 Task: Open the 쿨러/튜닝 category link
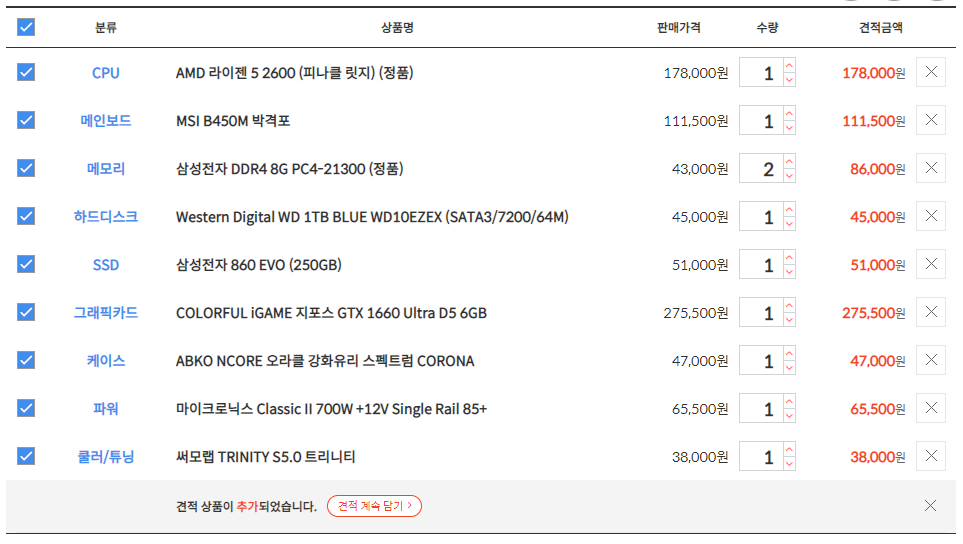tap(106, 457)
